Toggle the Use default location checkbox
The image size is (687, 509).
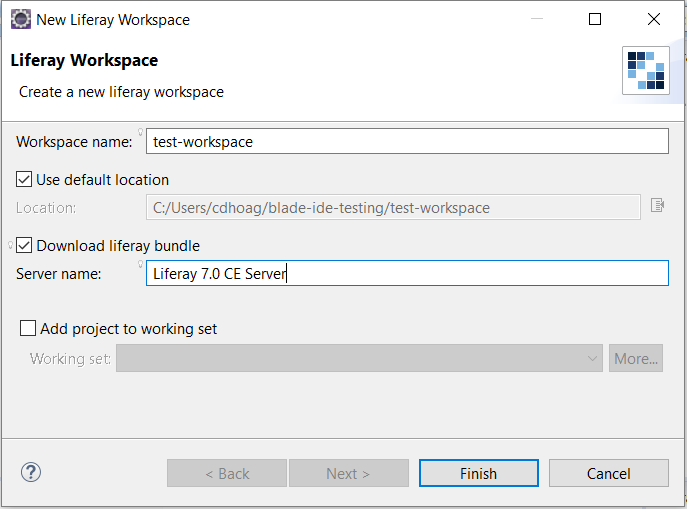pyautogui.click(x=24, y=180)
